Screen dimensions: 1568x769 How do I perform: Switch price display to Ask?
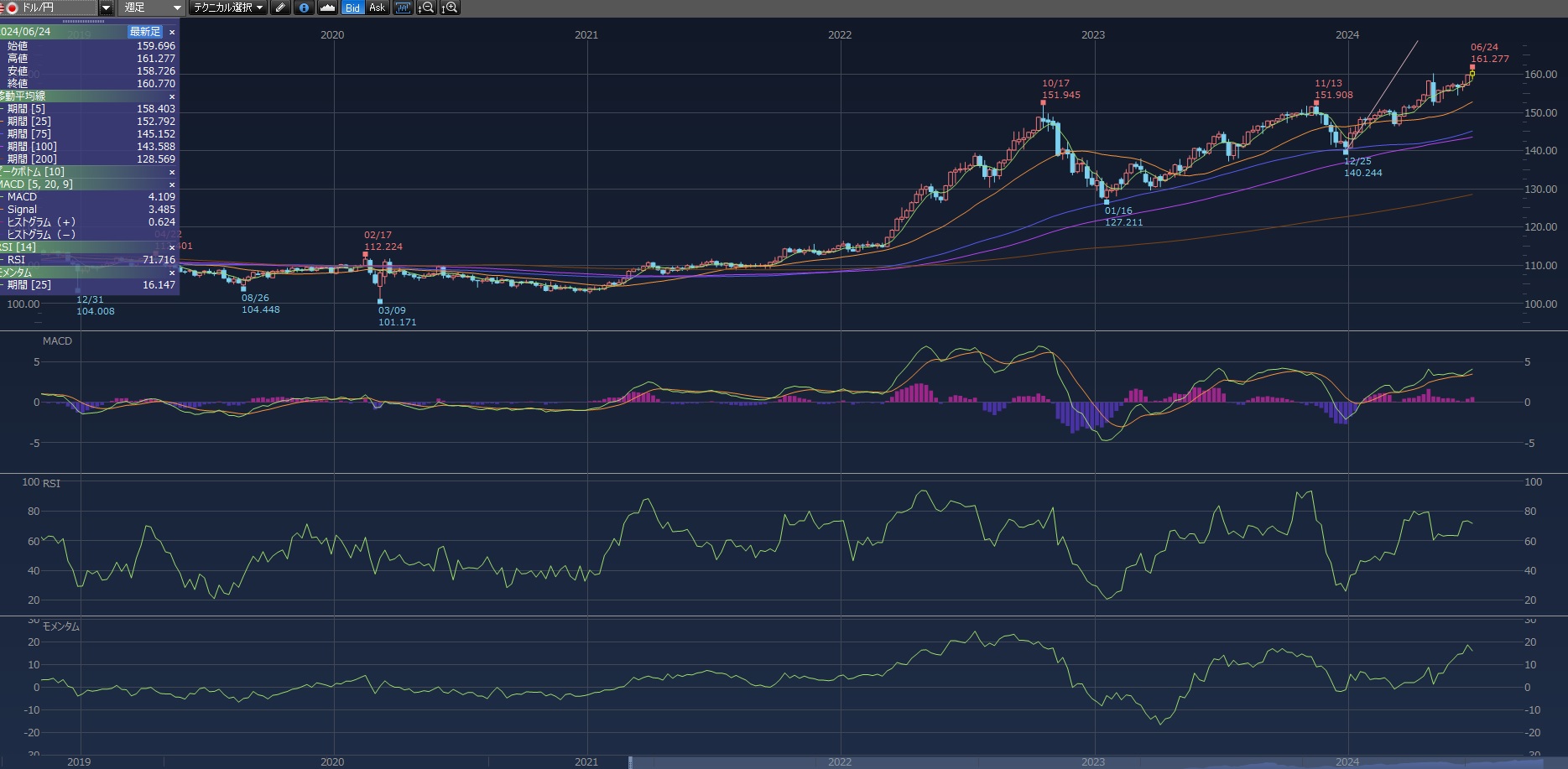point(377,8)
